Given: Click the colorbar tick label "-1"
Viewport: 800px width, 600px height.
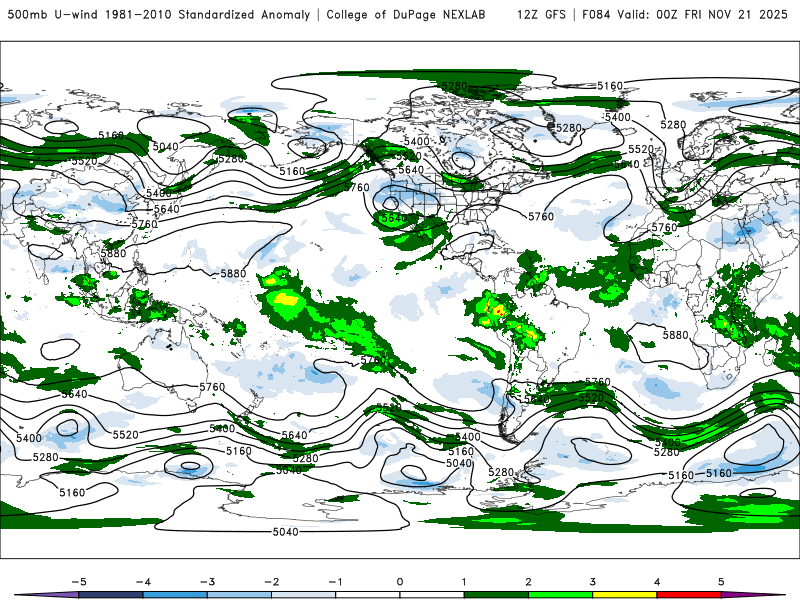Looking at the screenshot, I should (x=336, y=582).
